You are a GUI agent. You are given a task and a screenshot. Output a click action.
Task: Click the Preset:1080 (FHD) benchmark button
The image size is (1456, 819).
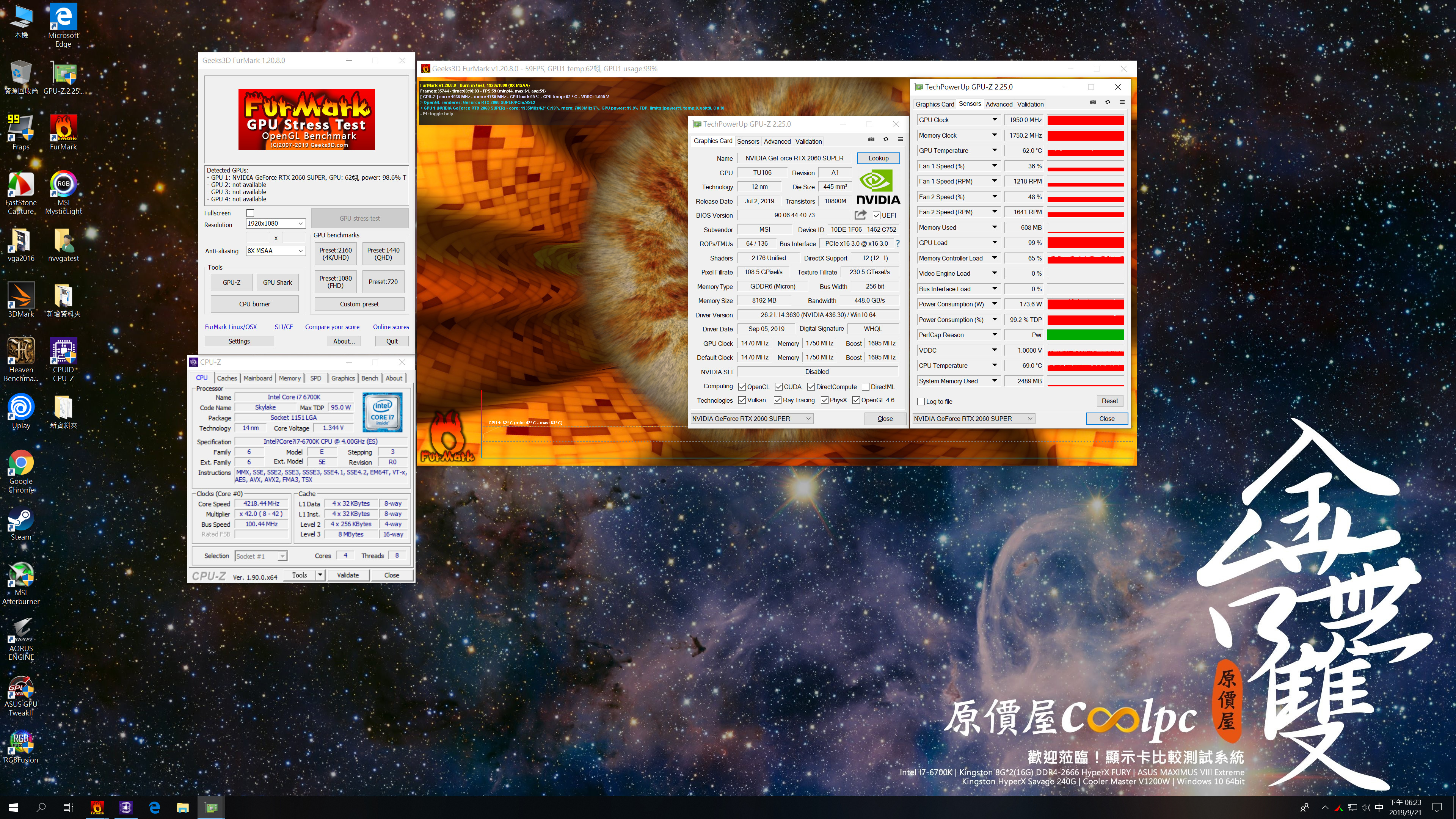335,281
